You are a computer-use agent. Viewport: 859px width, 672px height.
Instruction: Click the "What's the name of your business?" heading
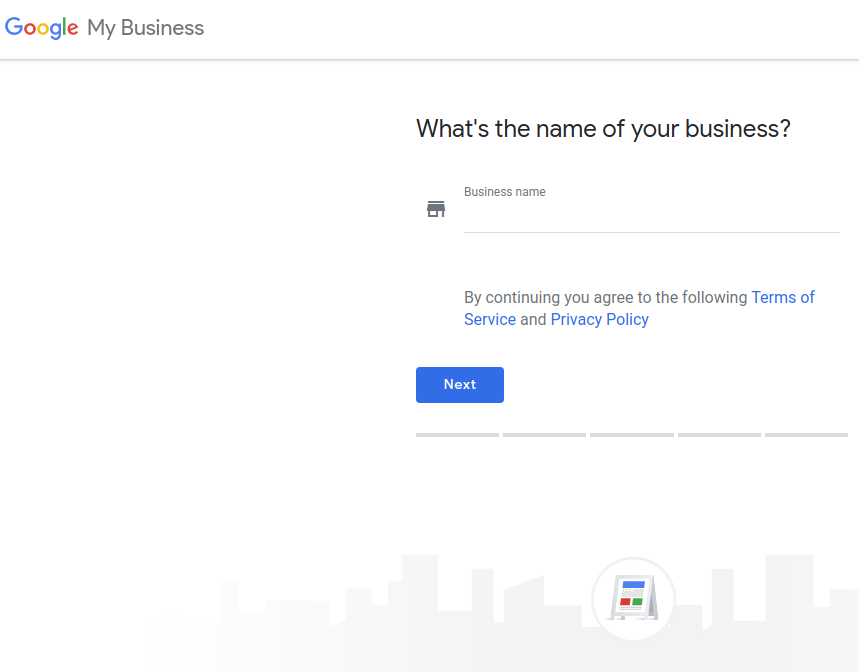[x=603, y=129]
